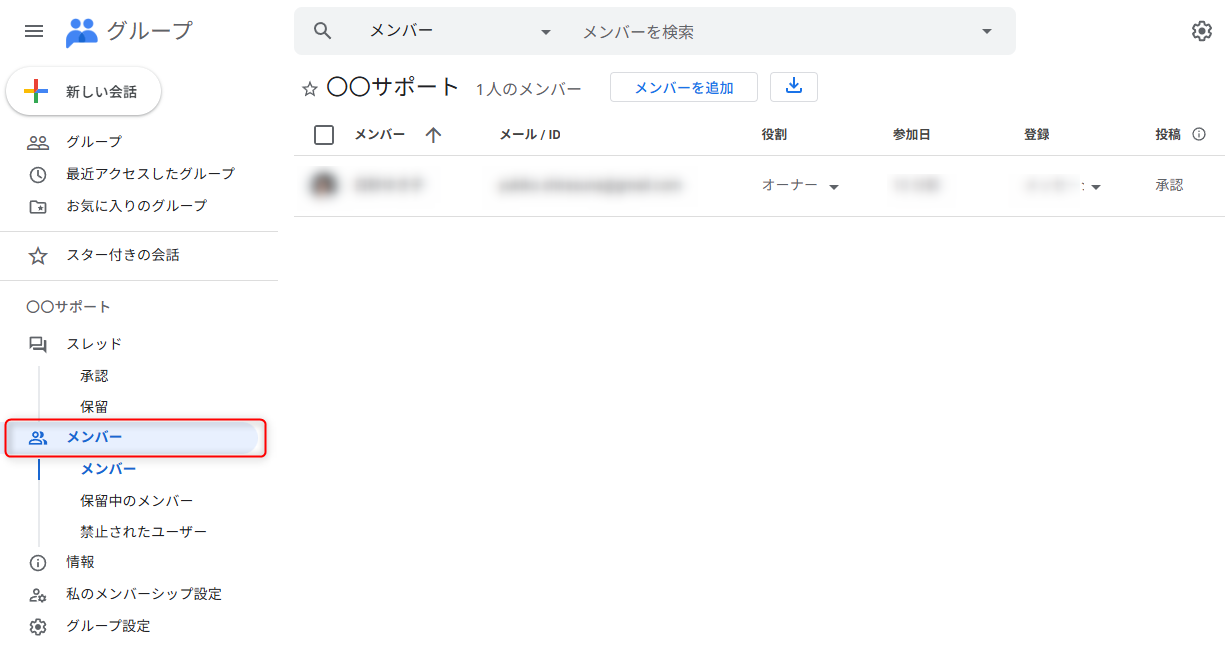Expand advanced search options arrow
The width and height of the screenshot is (1225, 669).
point(987,31)
